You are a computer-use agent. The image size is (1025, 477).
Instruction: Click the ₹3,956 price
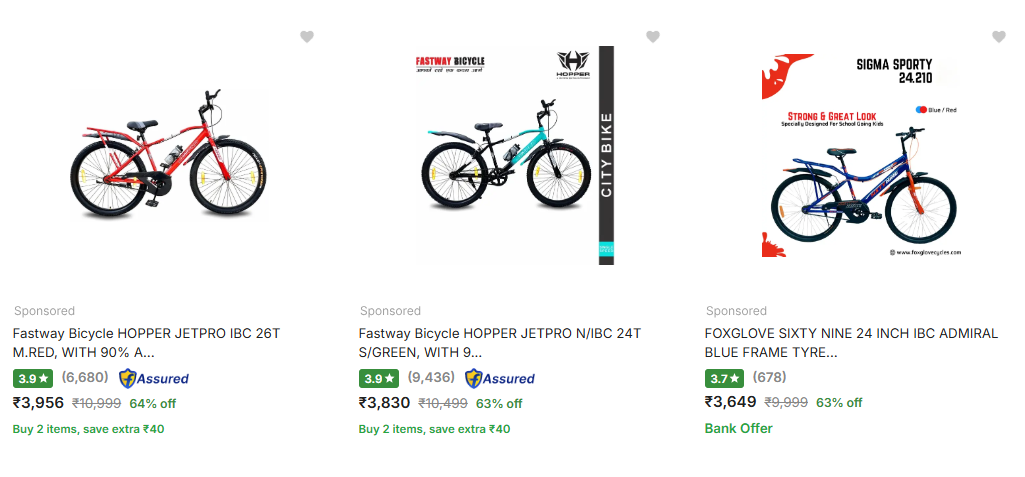click(38, 403)
